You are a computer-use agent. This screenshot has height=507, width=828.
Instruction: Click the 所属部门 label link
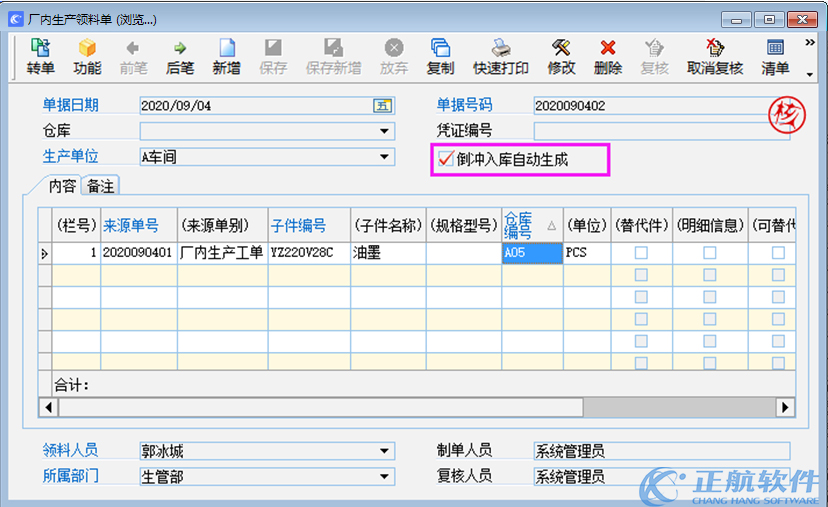pos(70,476)
